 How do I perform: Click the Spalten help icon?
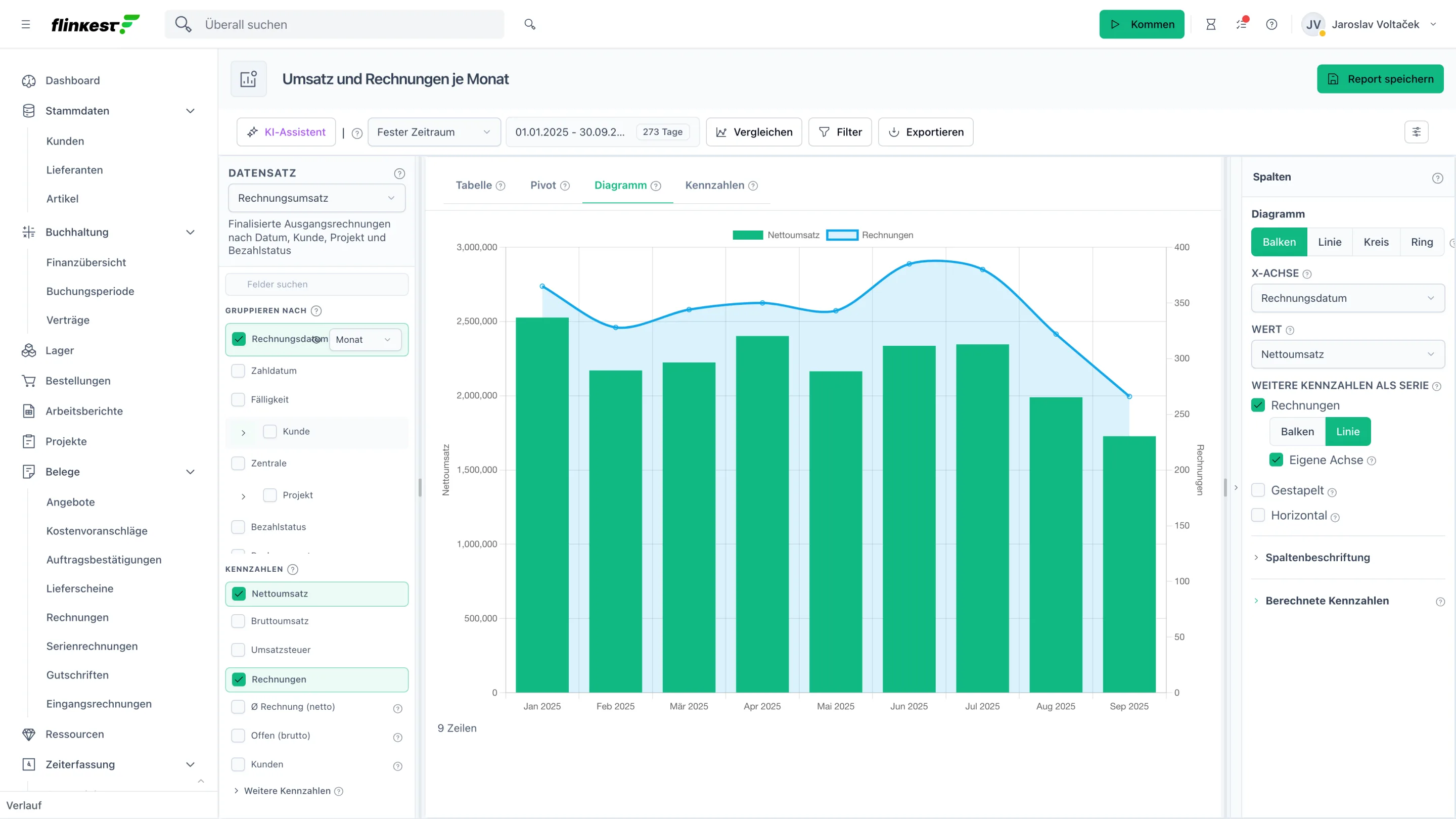point(1437,178)
